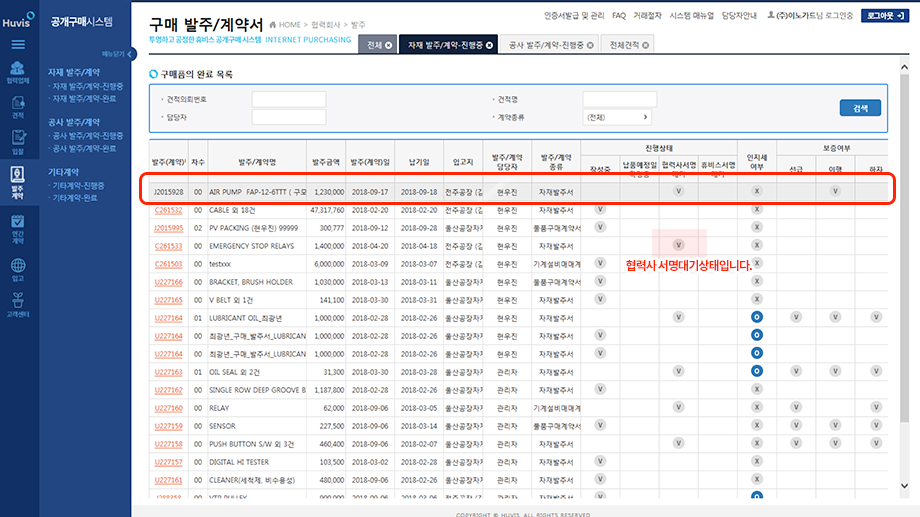The width and height of the screenshot is (920, 517).
Task: Click 이행 V mark in SENSOR row
Action: tap(835, 425)
